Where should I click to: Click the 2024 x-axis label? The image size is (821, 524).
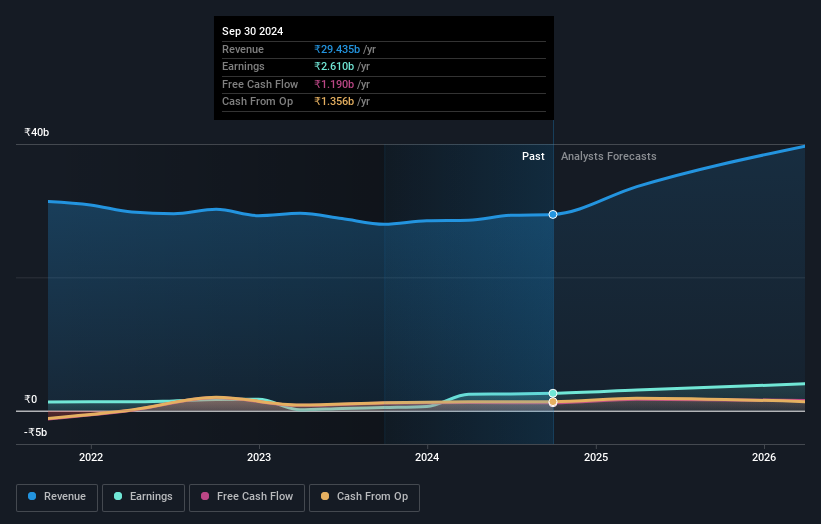pos(427,458)
